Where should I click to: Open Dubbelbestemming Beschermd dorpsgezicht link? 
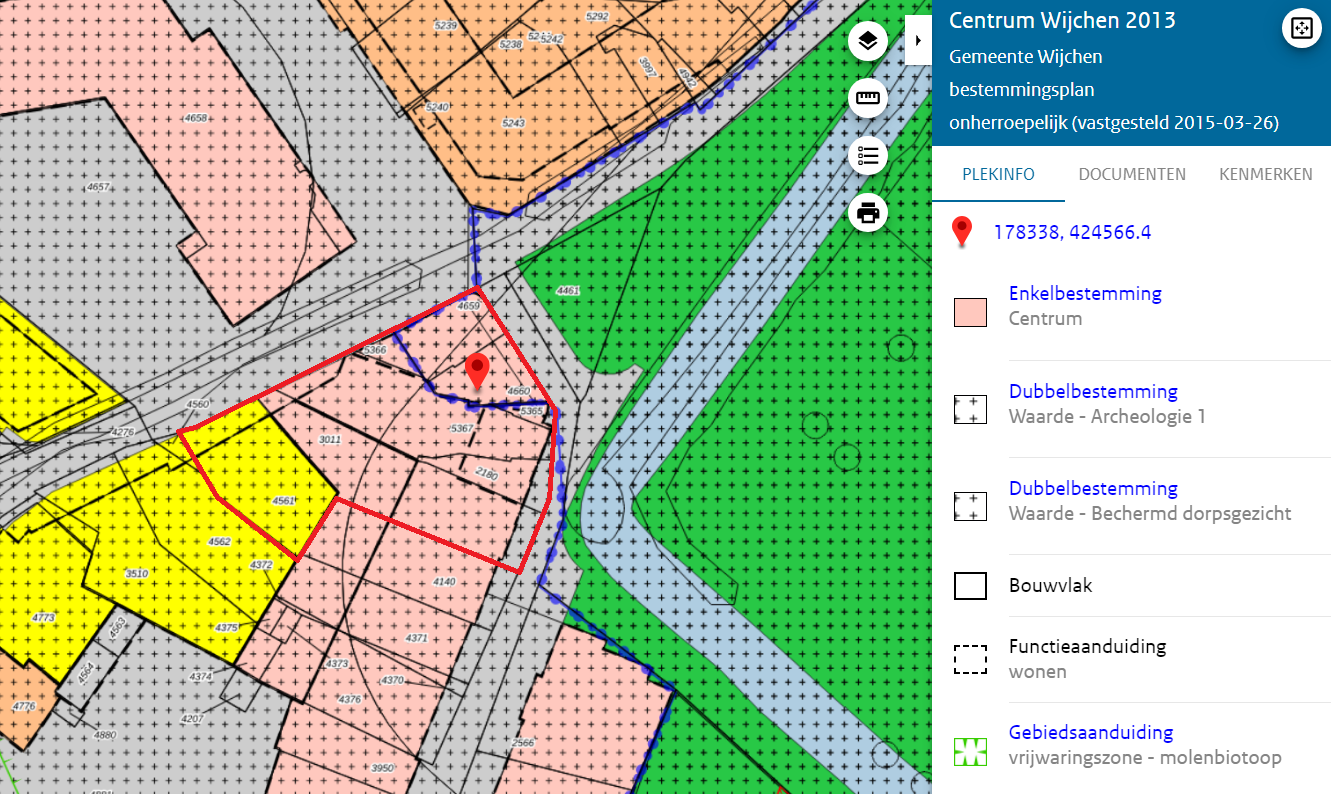click(x=1093, y=488)
